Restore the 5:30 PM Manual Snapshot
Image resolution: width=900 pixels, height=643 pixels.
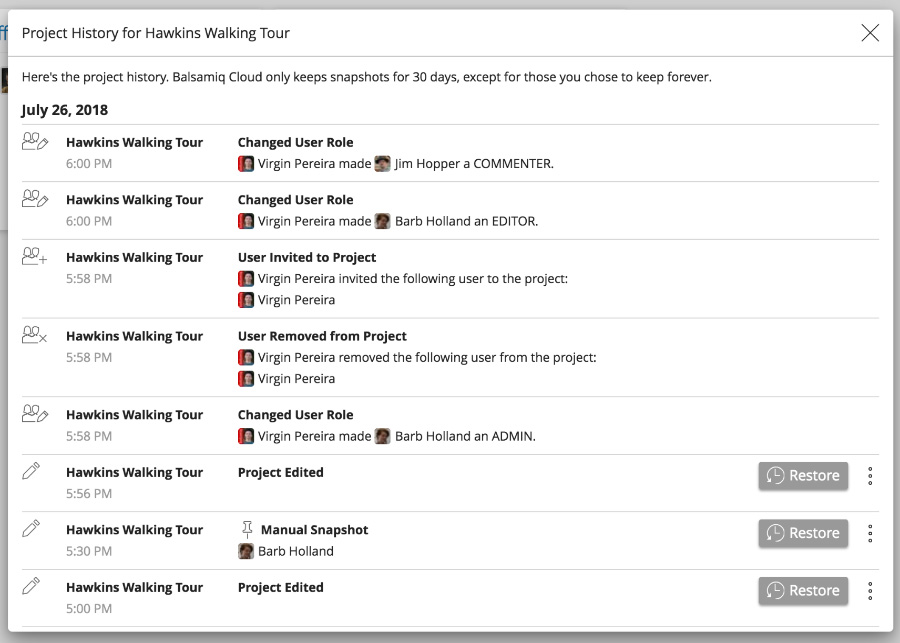tap(803, 534)
